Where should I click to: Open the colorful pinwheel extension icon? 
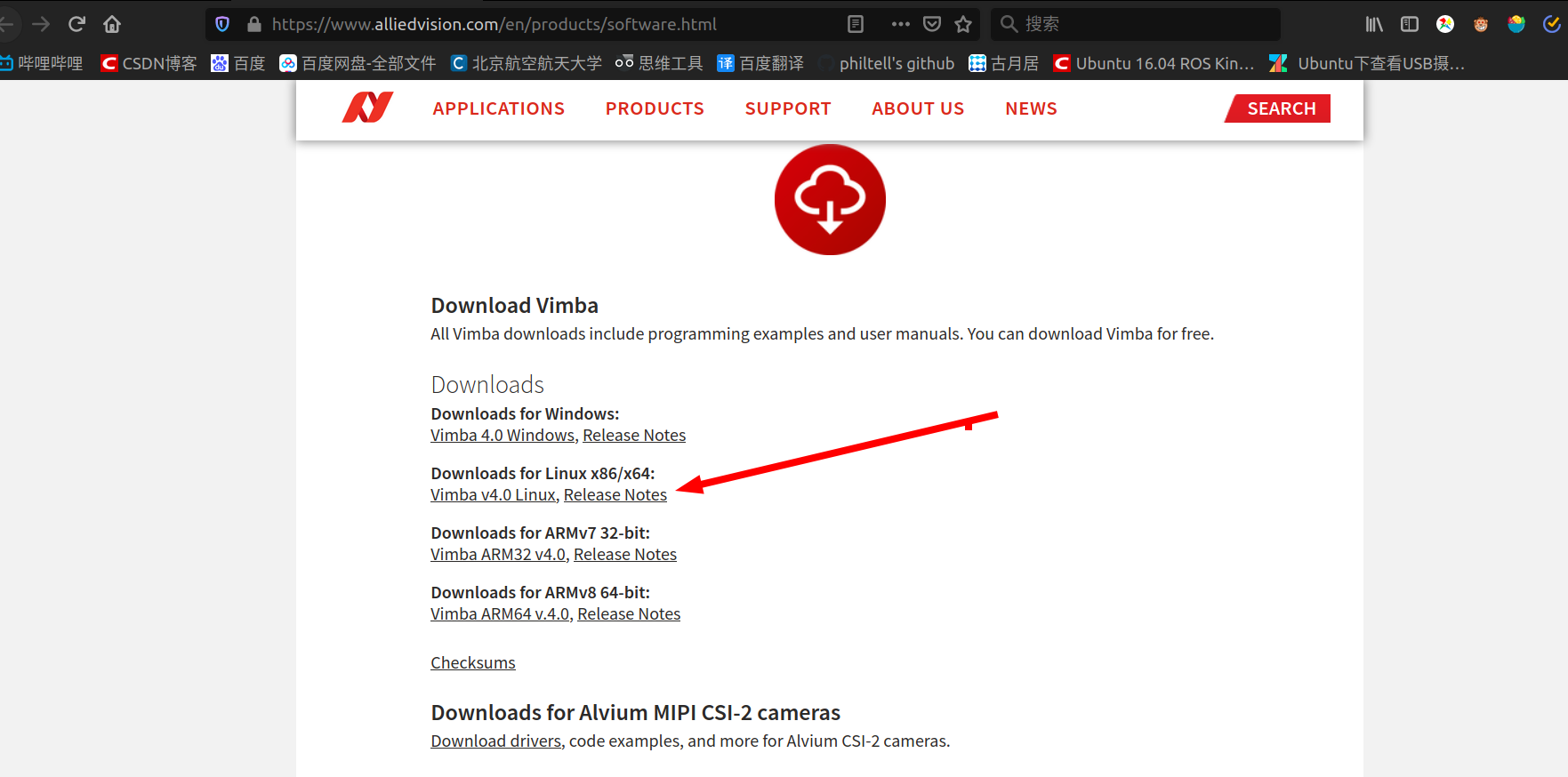coord(1445,24)
